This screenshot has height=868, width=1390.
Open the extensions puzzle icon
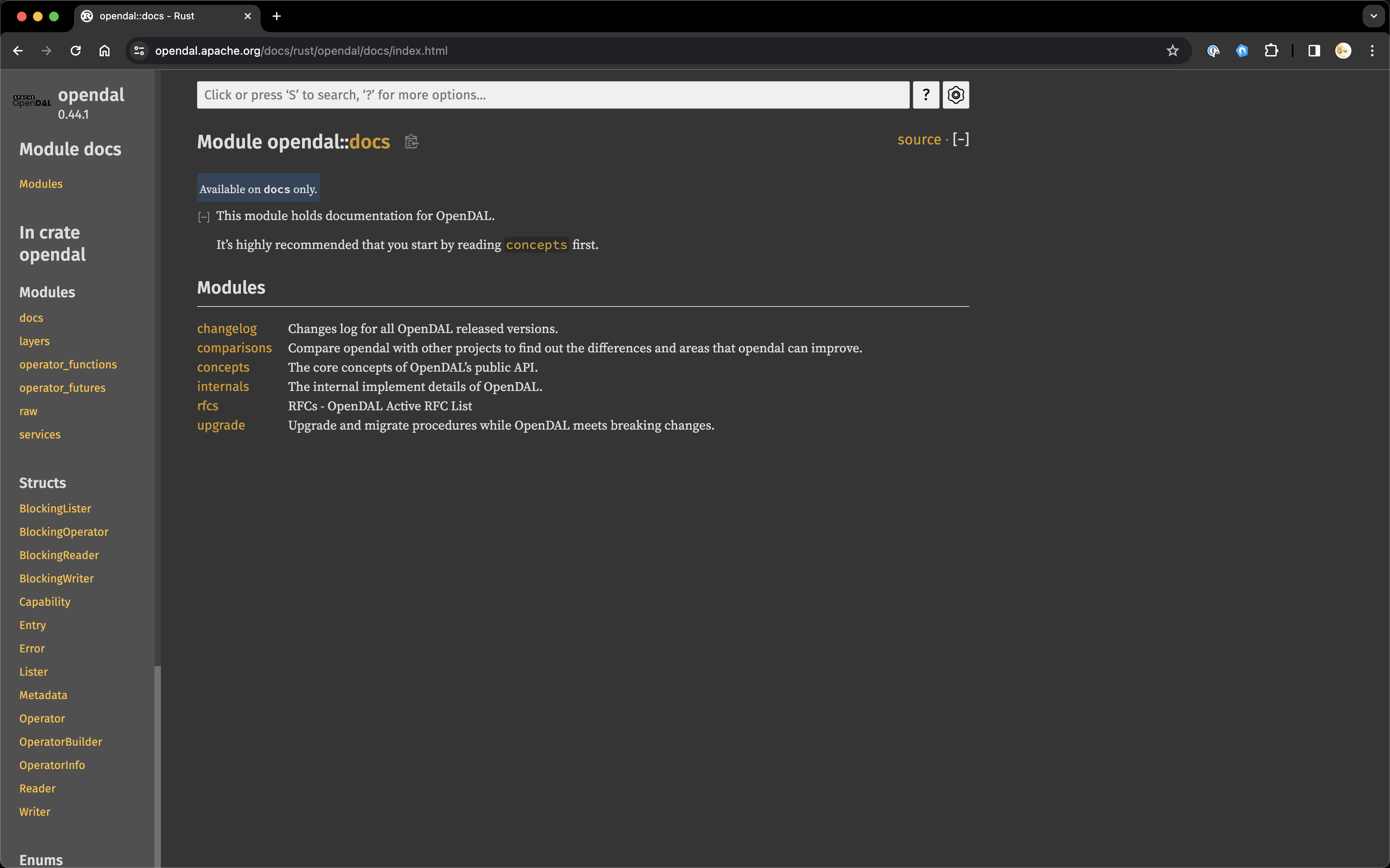1271,51
